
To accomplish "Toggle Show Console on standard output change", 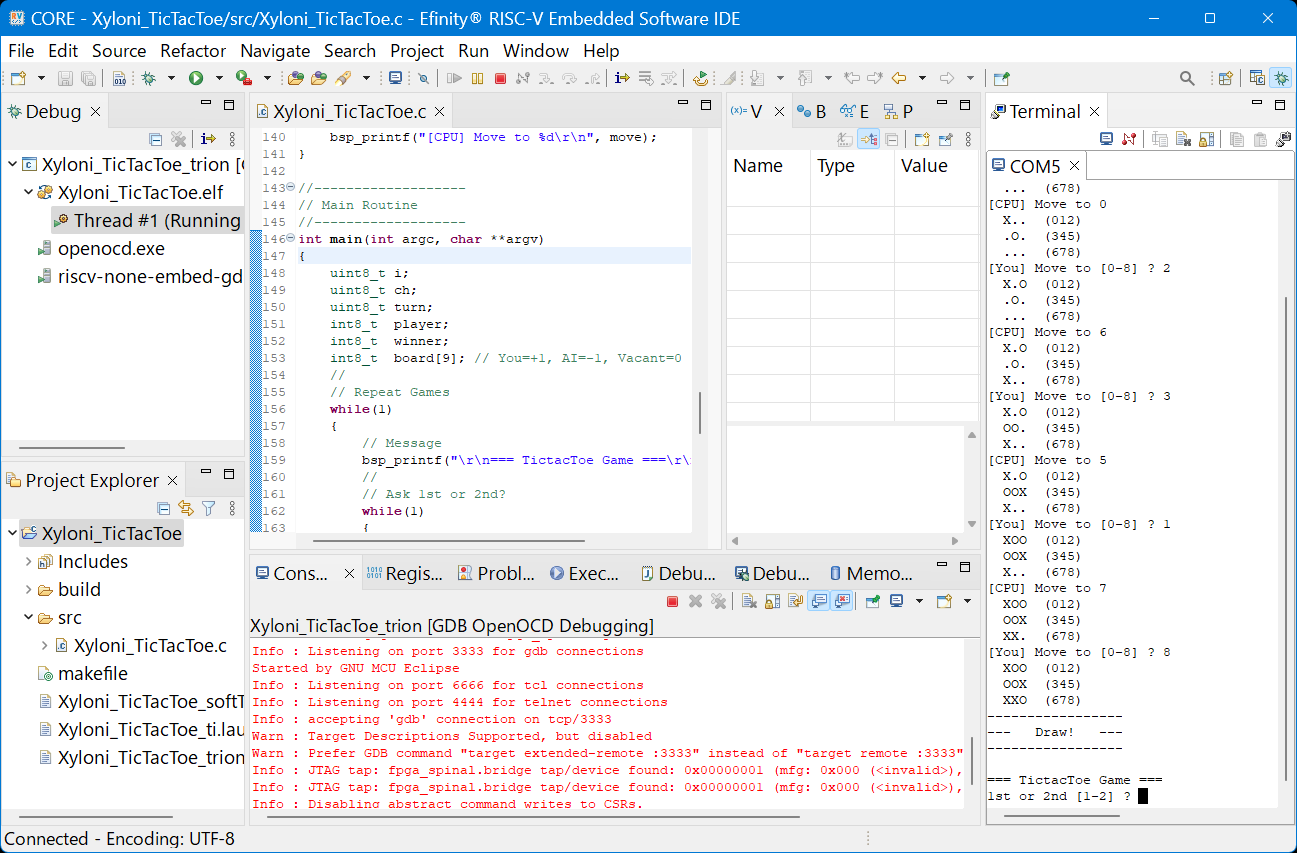I will tap(819, 601).
